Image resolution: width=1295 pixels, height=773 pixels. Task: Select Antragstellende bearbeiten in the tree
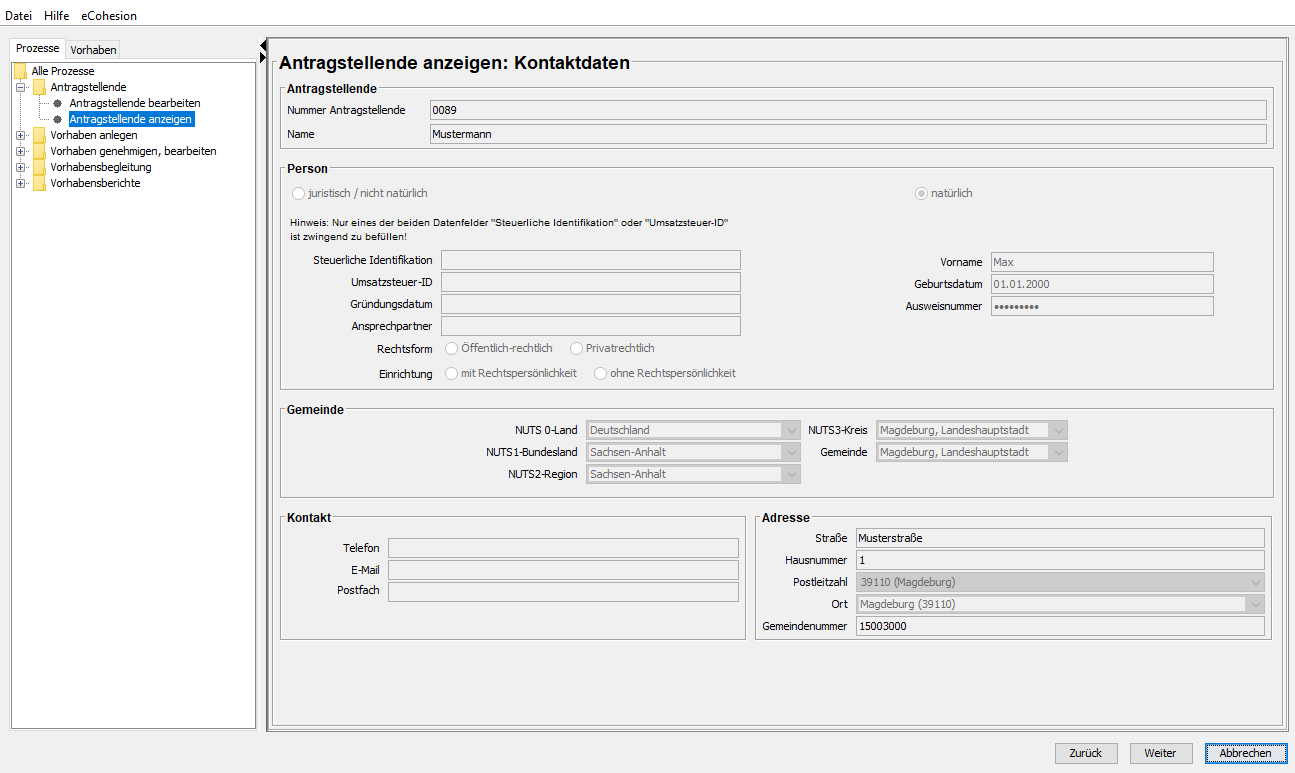135,103
